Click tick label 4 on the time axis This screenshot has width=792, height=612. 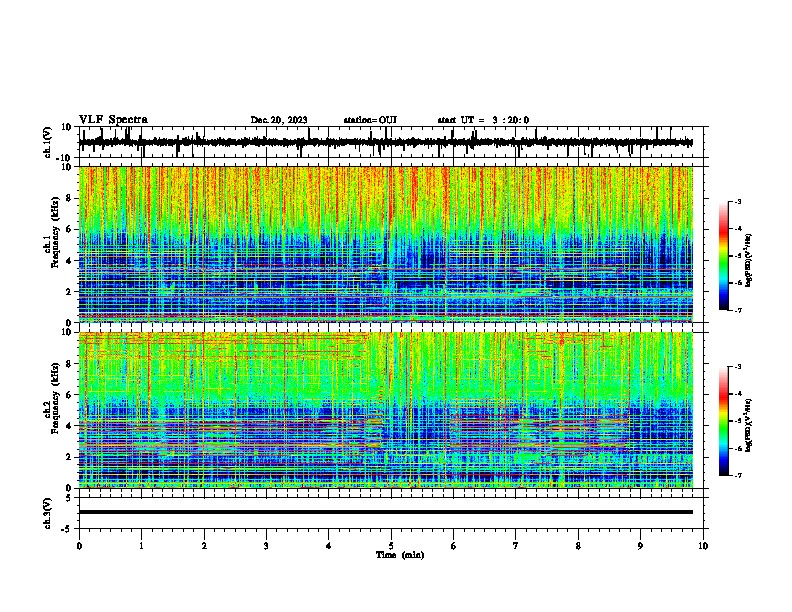[x=329, y=546]
